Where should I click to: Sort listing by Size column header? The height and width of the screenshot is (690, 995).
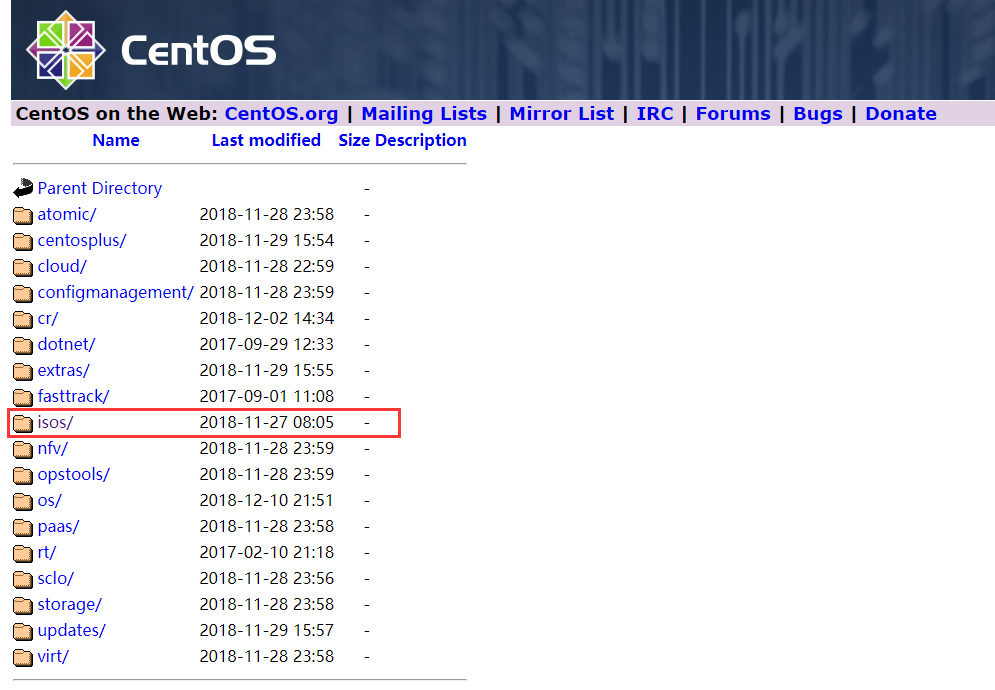coord(354,140)
